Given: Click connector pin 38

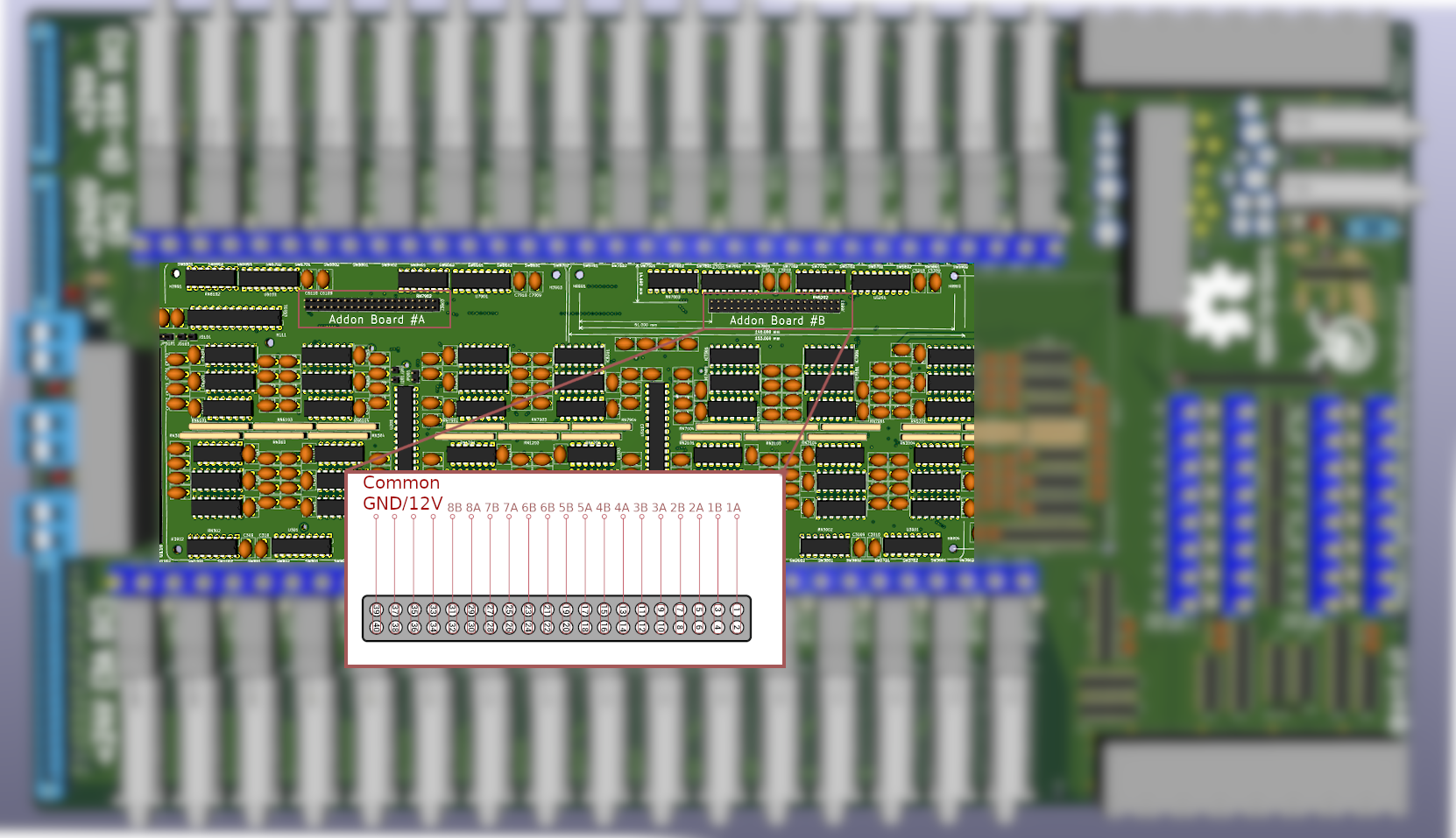Looking at the screenshot, I should [x=396, y=627].
